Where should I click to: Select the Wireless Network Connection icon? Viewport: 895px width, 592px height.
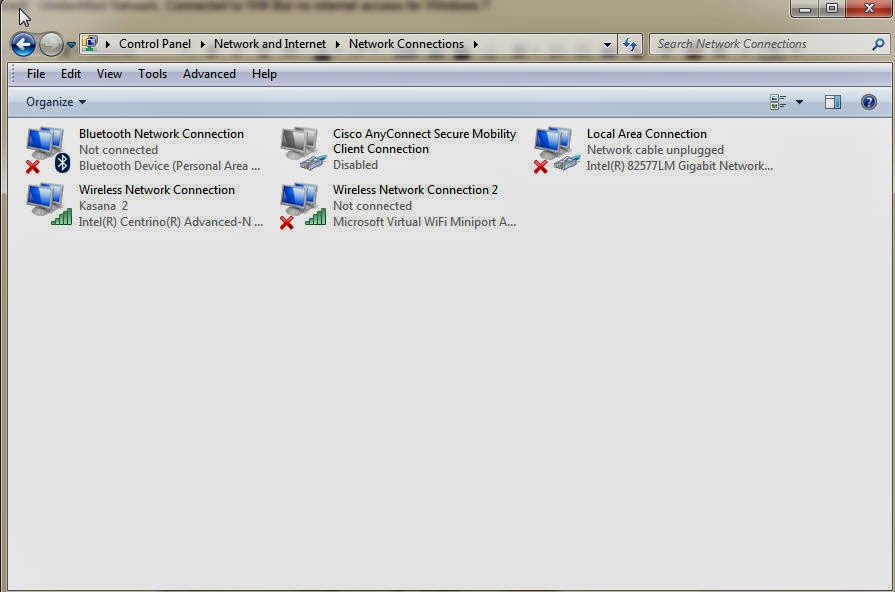(x=49, y=205)
